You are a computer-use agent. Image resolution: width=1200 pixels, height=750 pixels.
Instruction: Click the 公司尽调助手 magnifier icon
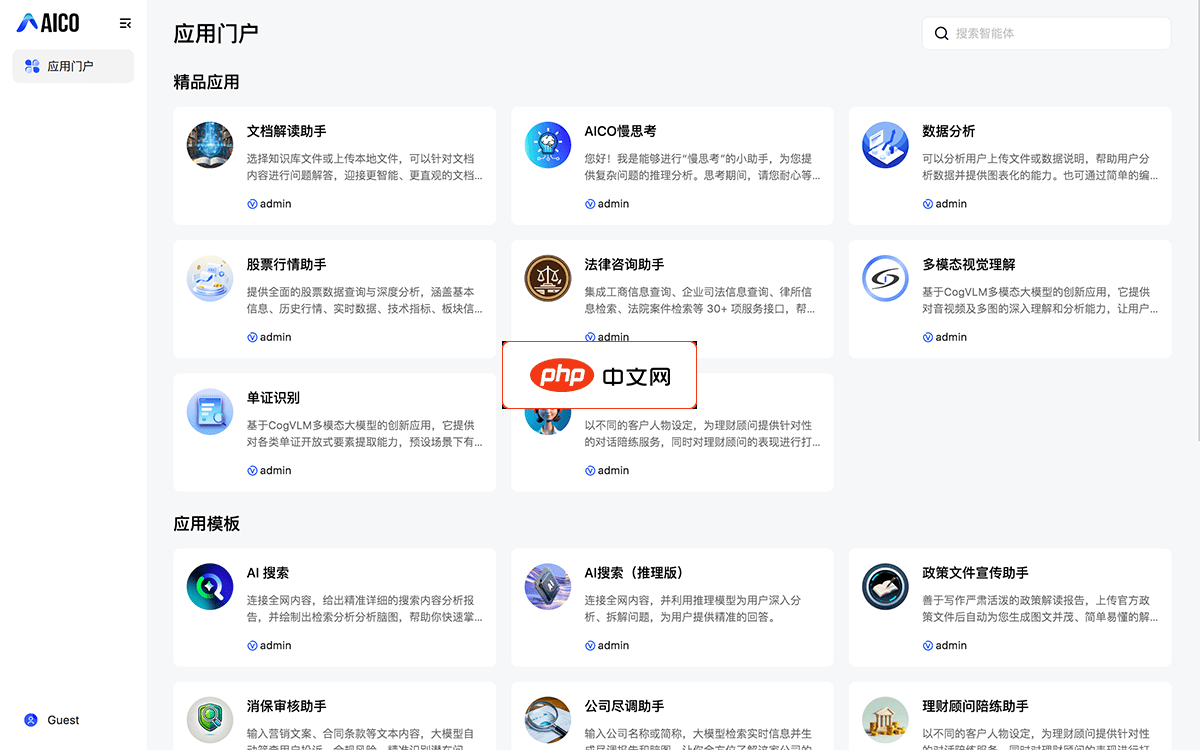548,719
